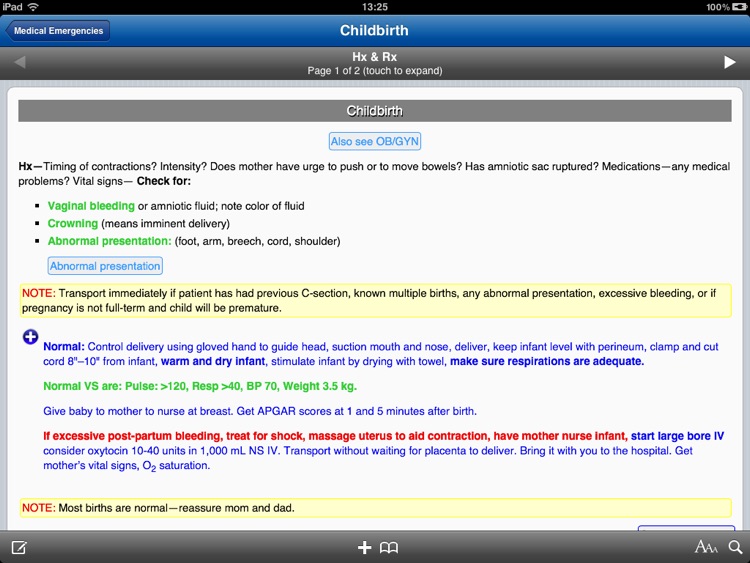Tap the gray Childbirth section heading

pos(375,111)
